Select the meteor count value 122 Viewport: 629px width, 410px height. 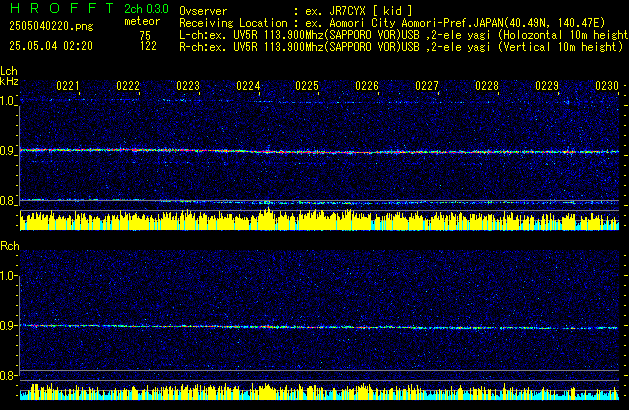pyautogui.click(x=148, y=46)
